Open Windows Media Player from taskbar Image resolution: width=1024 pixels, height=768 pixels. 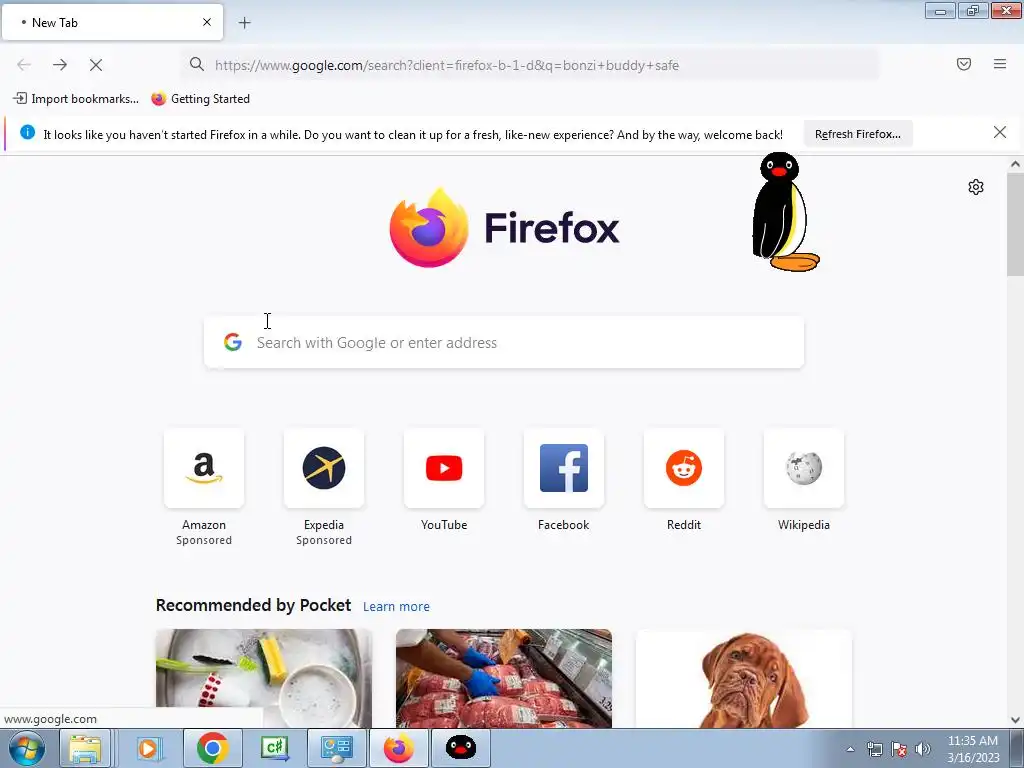click(149, 748)
